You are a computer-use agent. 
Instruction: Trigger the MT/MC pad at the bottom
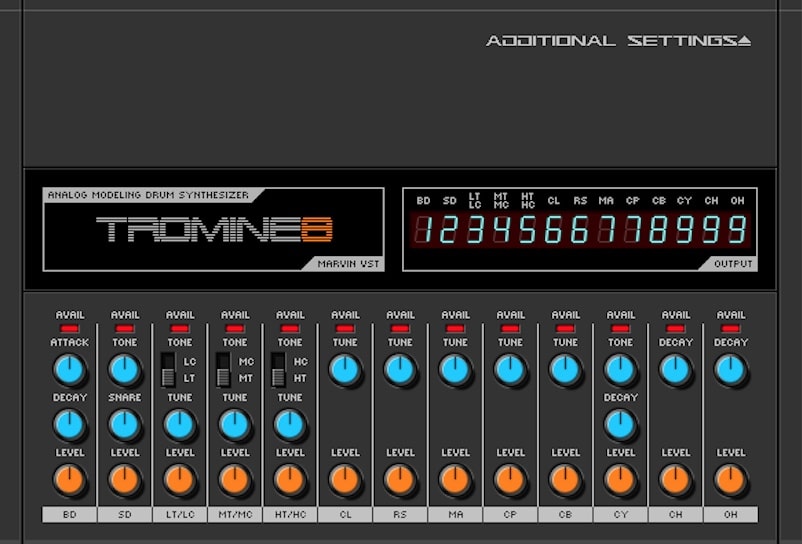tap(235, 514)
